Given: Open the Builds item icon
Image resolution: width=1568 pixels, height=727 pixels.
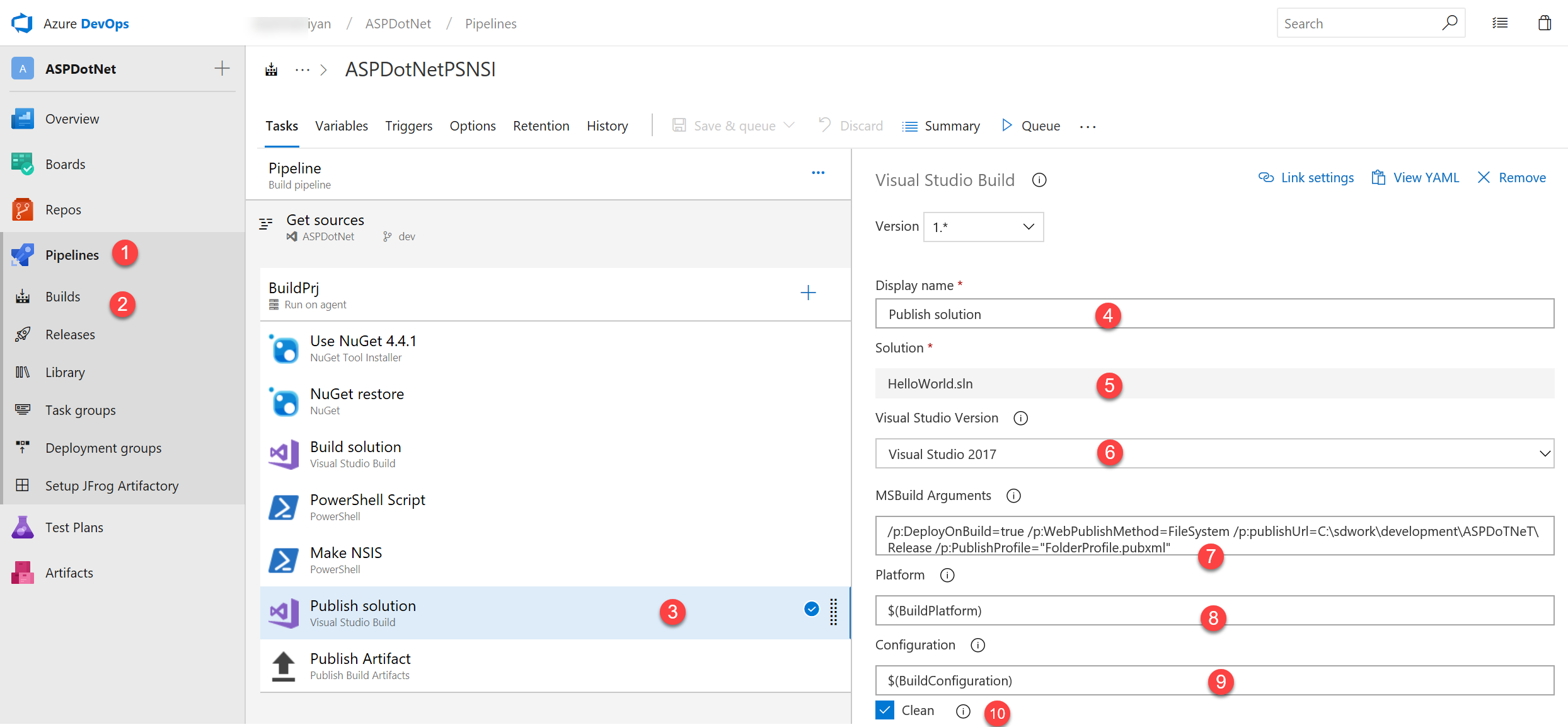Looking at the screenshot, I should pyautogui.click(x=23, y=296).
